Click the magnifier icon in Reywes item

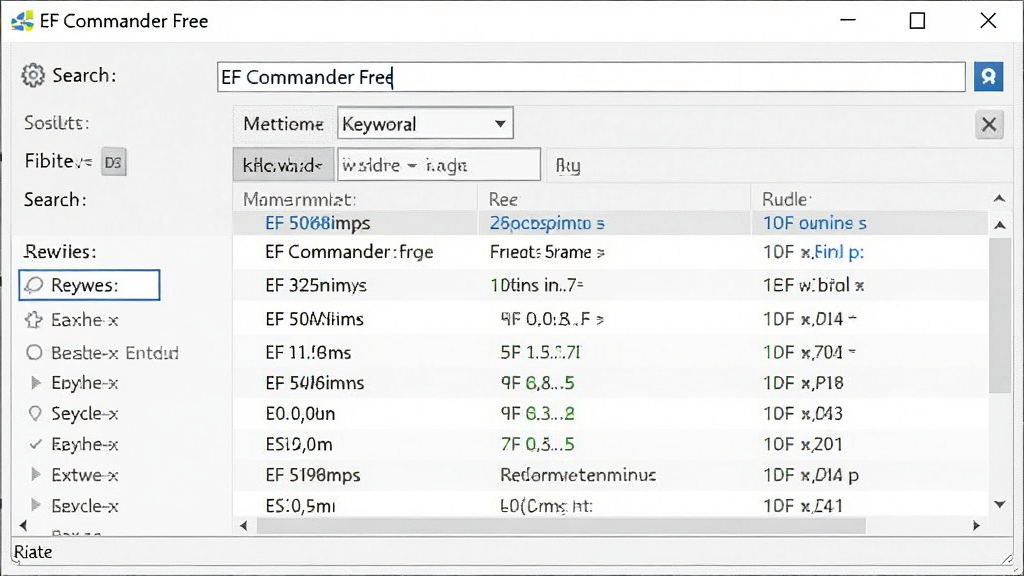[x=34, y=285]
